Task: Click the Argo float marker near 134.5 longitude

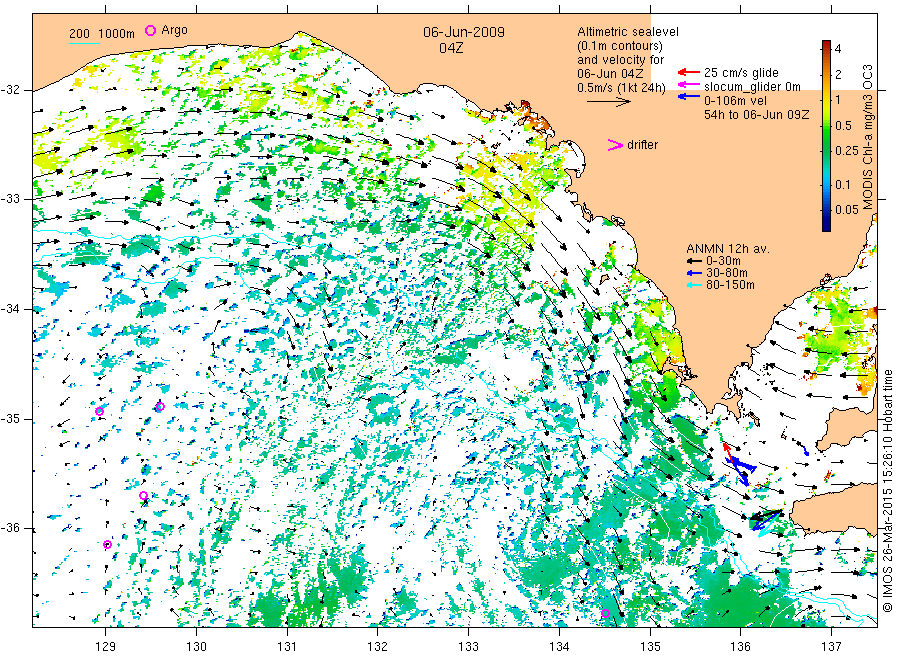Action: pos(605,614)
